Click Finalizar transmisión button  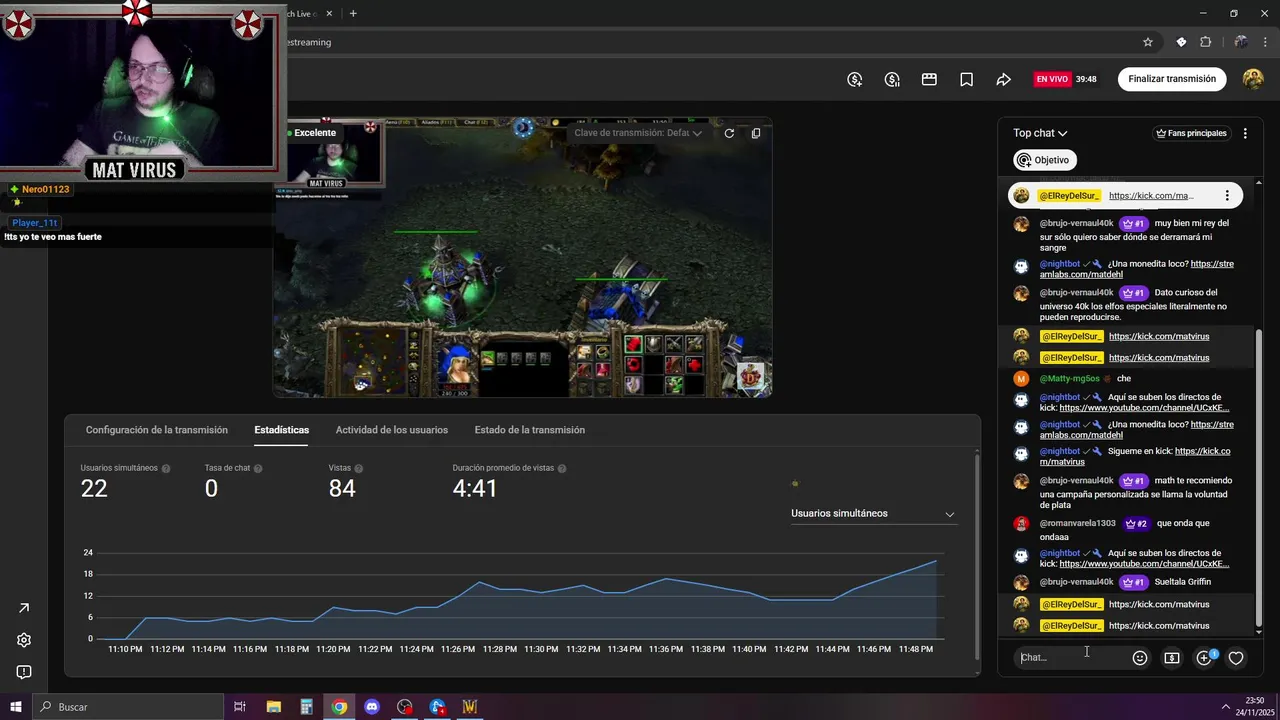1172,79
